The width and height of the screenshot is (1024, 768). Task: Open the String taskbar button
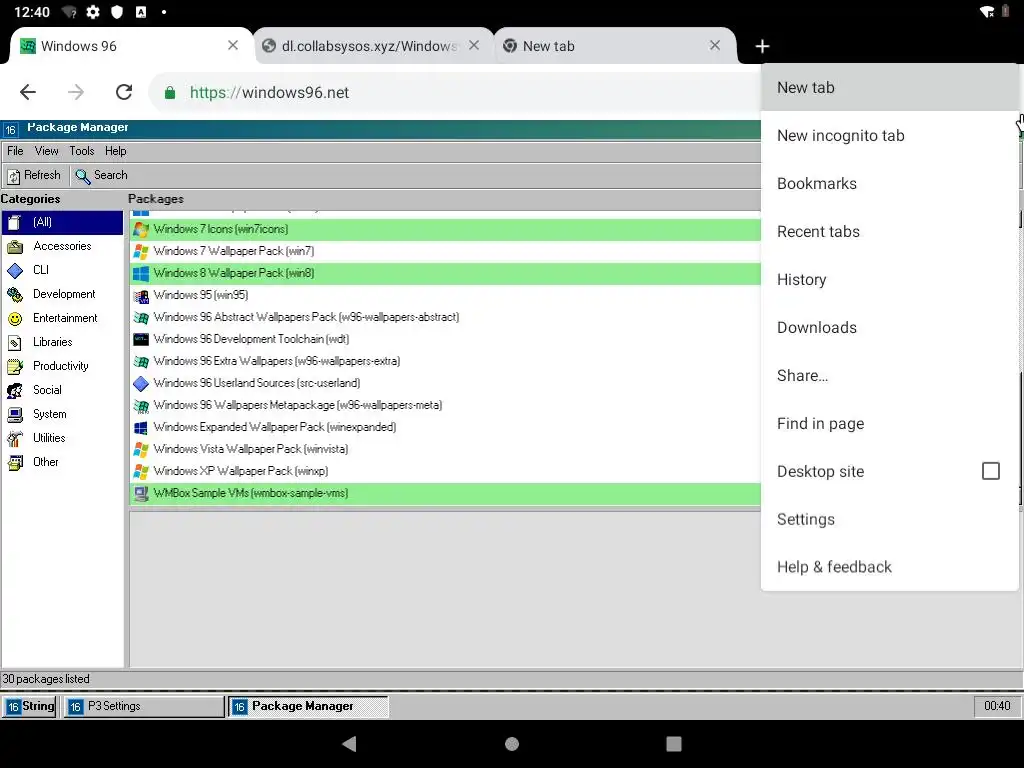click(x=31, y=706)
